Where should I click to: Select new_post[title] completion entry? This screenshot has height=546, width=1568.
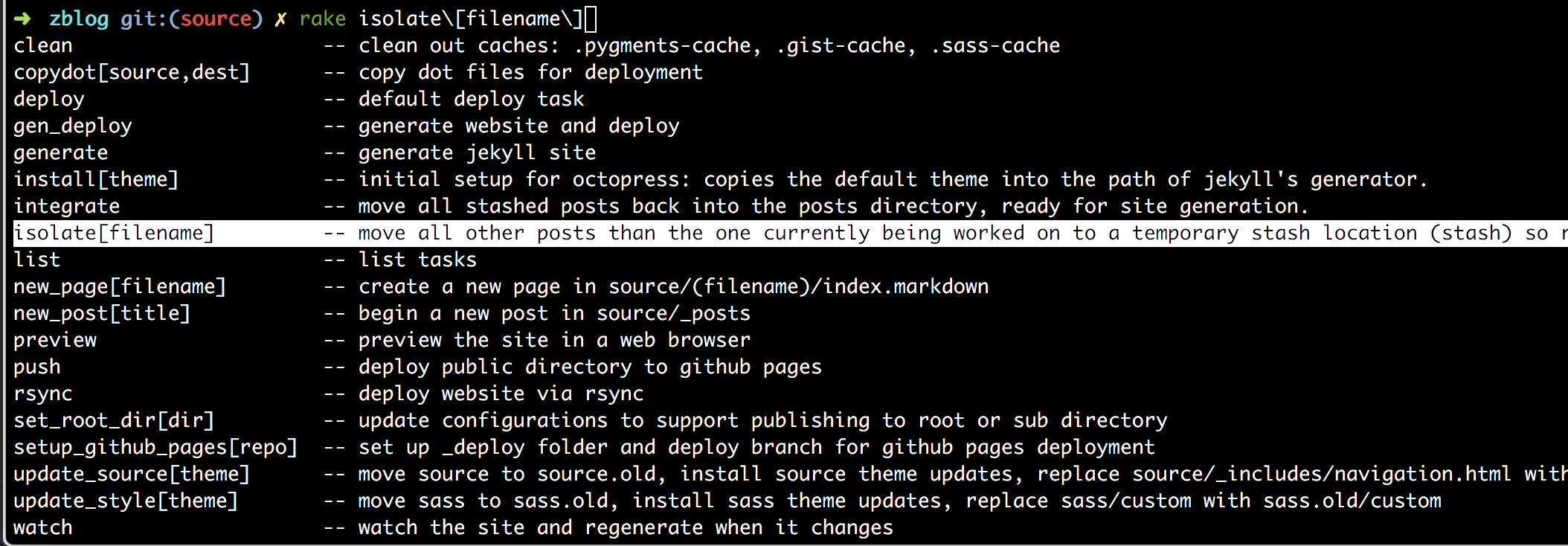[102, 314]
